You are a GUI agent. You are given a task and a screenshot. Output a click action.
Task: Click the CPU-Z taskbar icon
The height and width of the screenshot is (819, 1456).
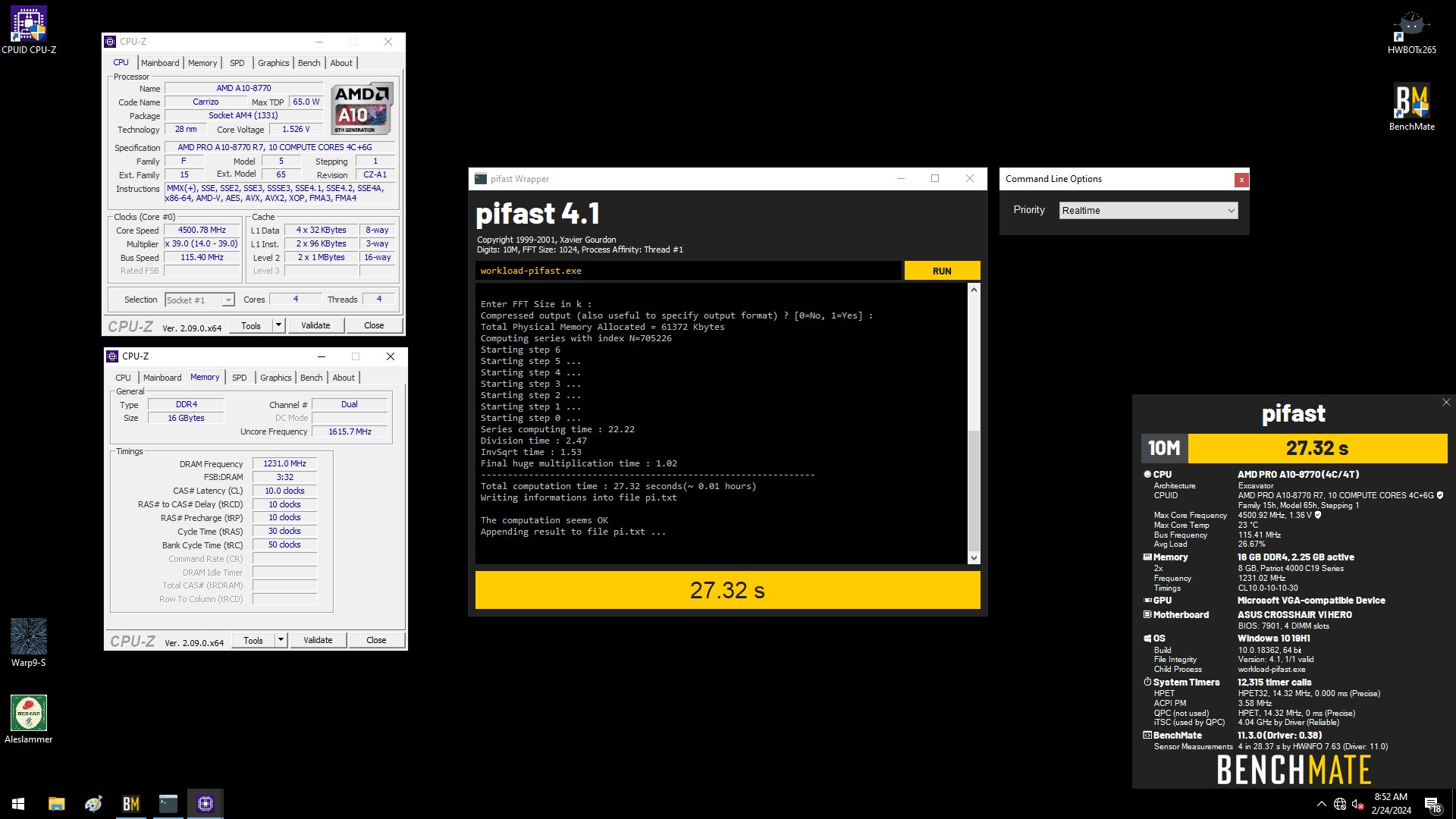[205, 804]
